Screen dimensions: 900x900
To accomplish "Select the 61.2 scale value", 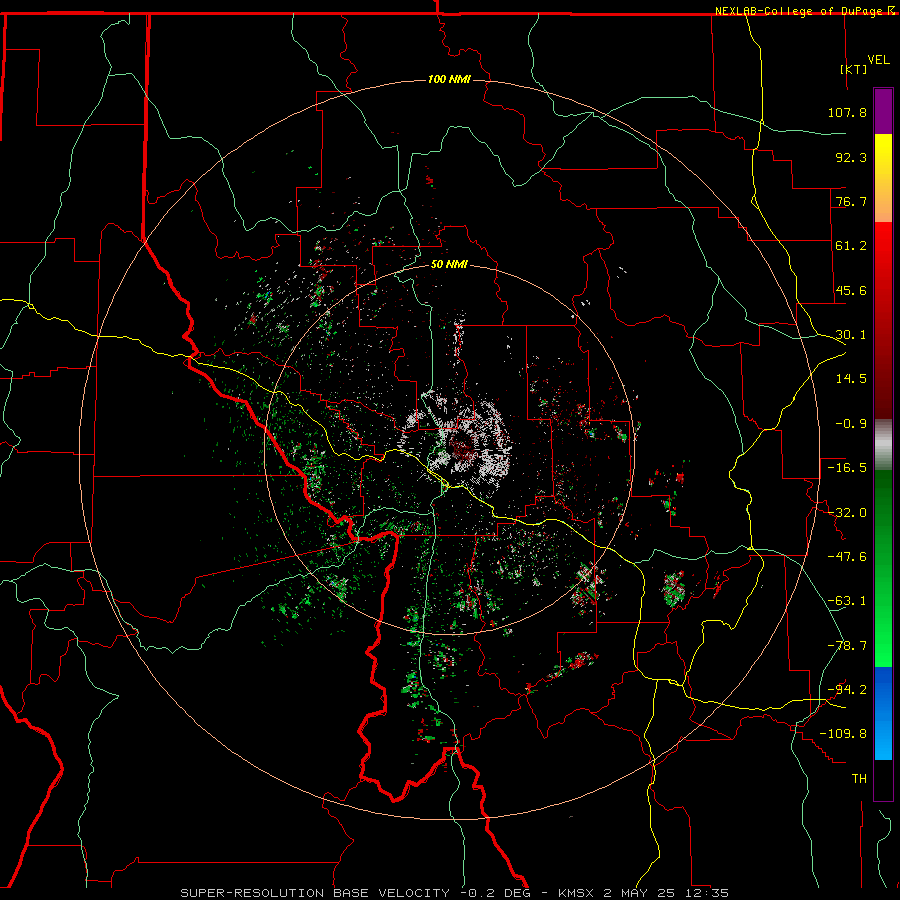I will coord(851,246).
